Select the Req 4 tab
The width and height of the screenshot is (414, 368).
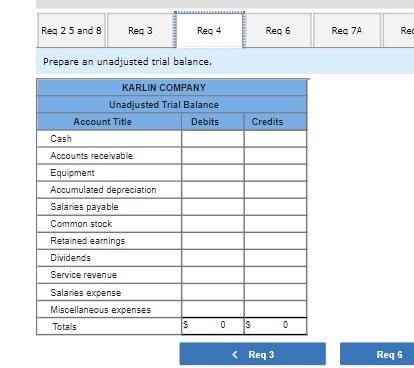click(x=209, y=31)
